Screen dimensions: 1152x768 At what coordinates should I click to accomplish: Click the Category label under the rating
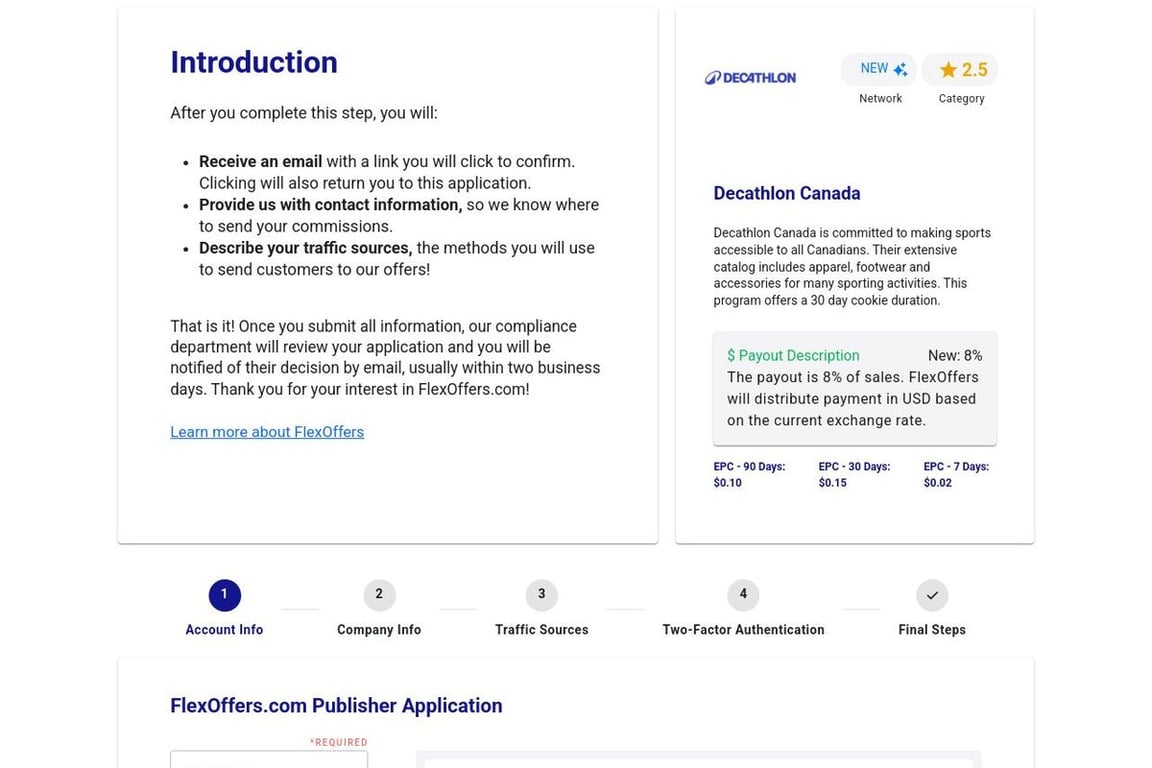click(962, 98)
